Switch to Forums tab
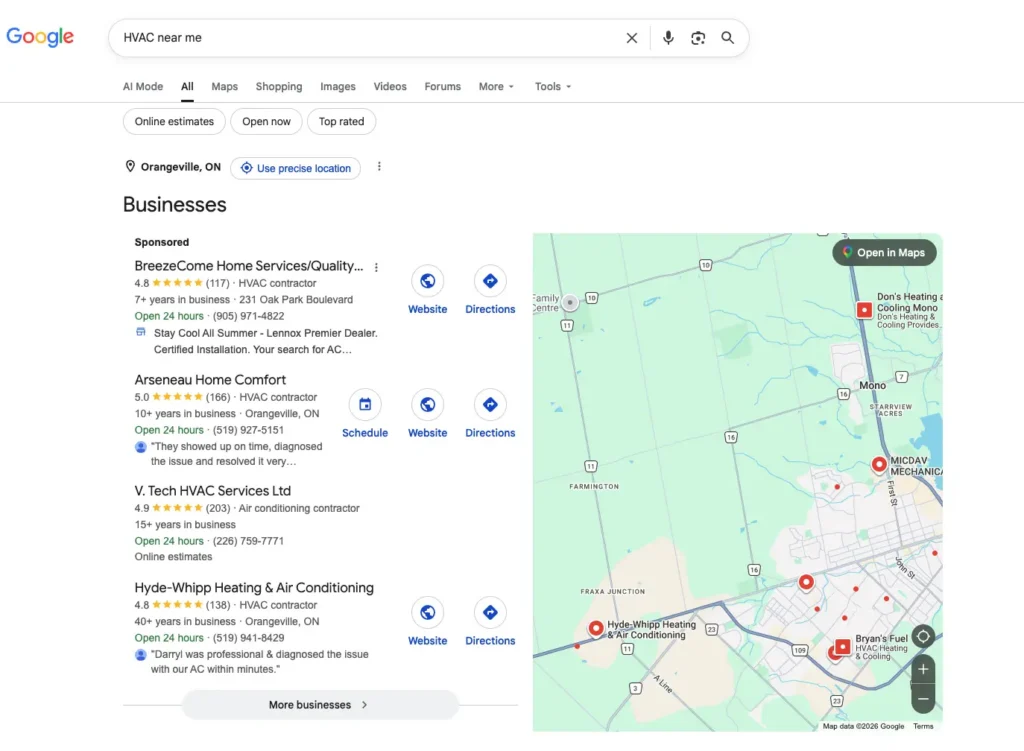Image resolution: width=1024 pixels, height=751 pixels. pyautogui.click(x=443, y=86)
